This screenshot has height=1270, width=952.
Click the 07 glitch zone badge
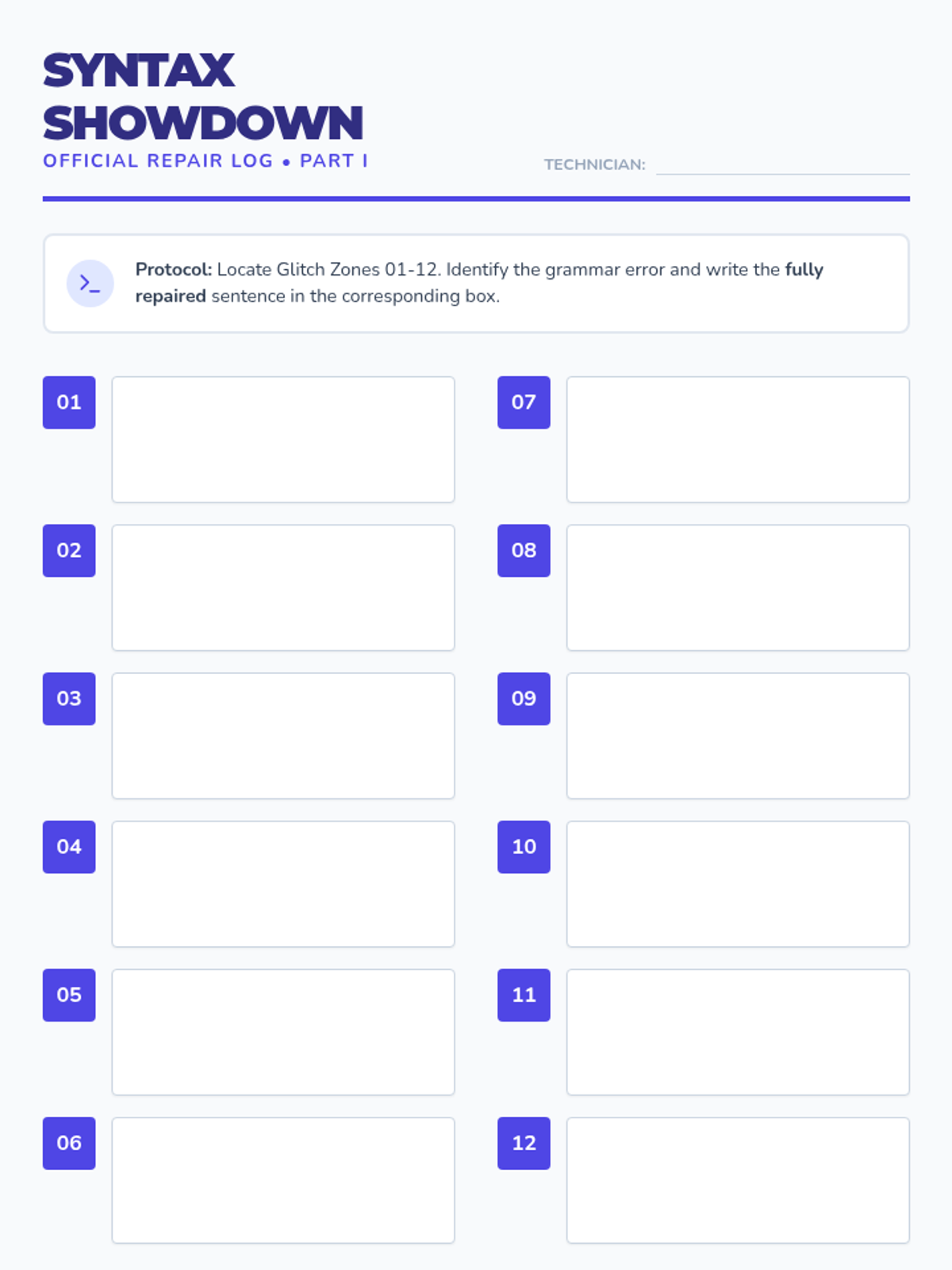coord(524,402)
